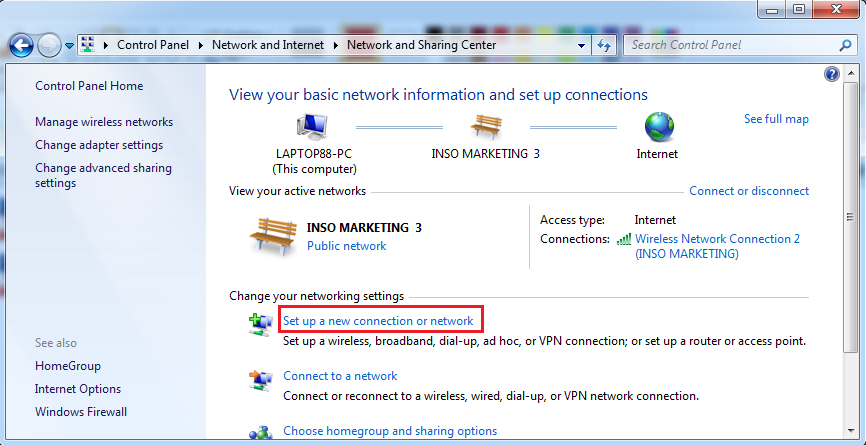Open Set up a new connection or network
Viewport: 866px width, 445px height.
point(378,321)
